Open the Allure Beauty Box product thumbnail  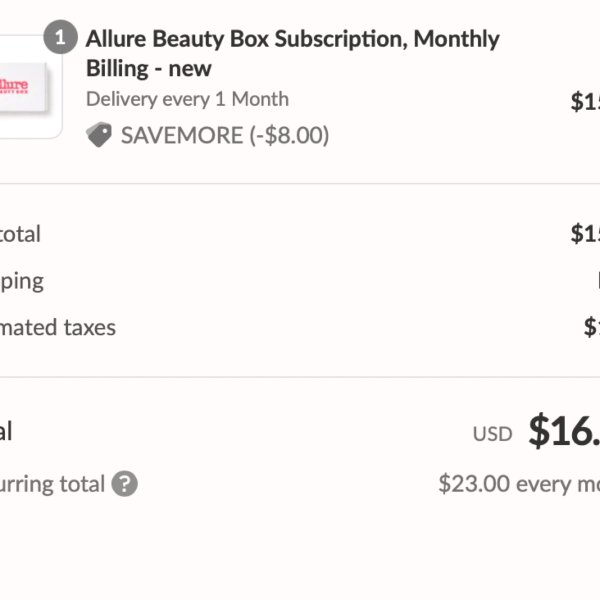click(x=31, y=86)
